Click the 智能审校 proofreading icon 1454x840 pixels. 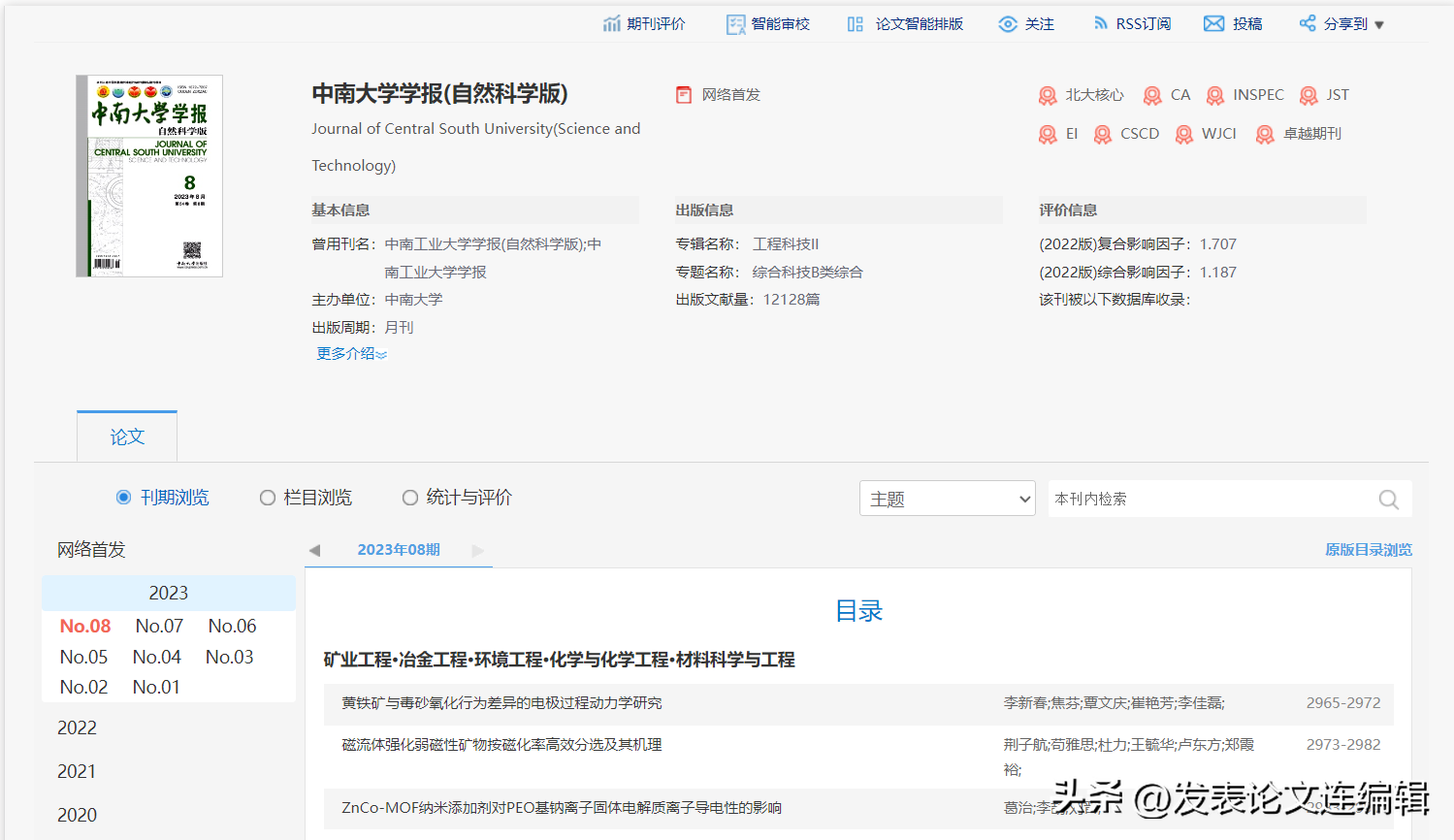click(736, 24)
